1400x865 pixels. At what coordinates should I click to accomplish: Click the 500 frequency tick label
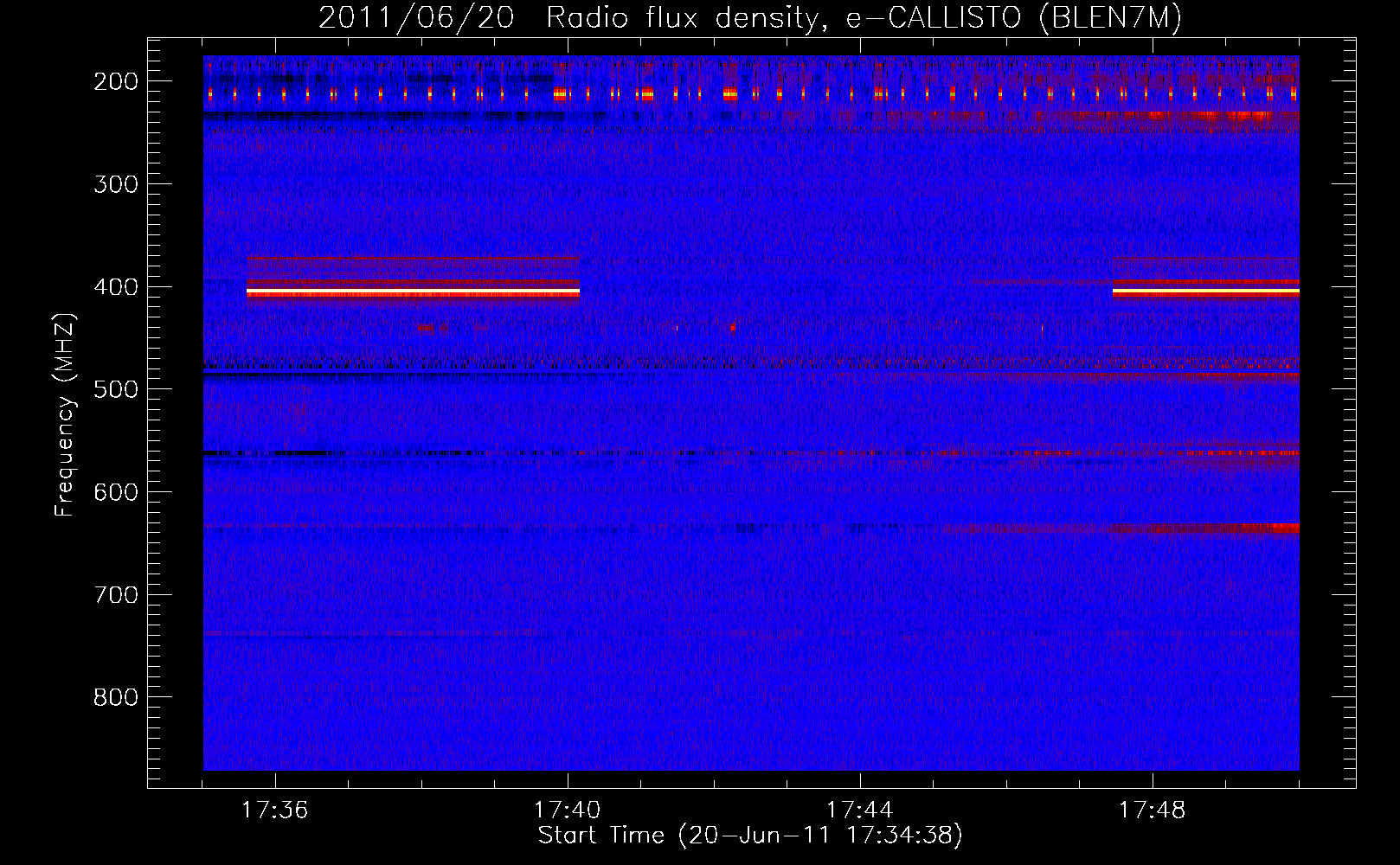pos(116,389)
